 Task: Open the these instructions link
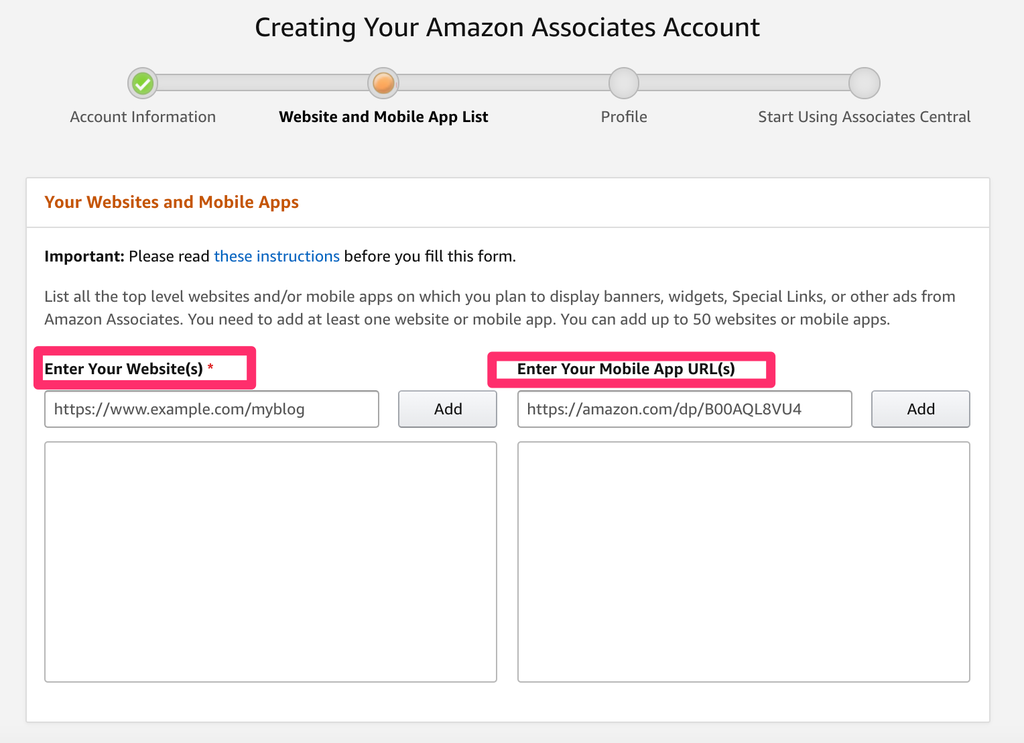(276, 256)
